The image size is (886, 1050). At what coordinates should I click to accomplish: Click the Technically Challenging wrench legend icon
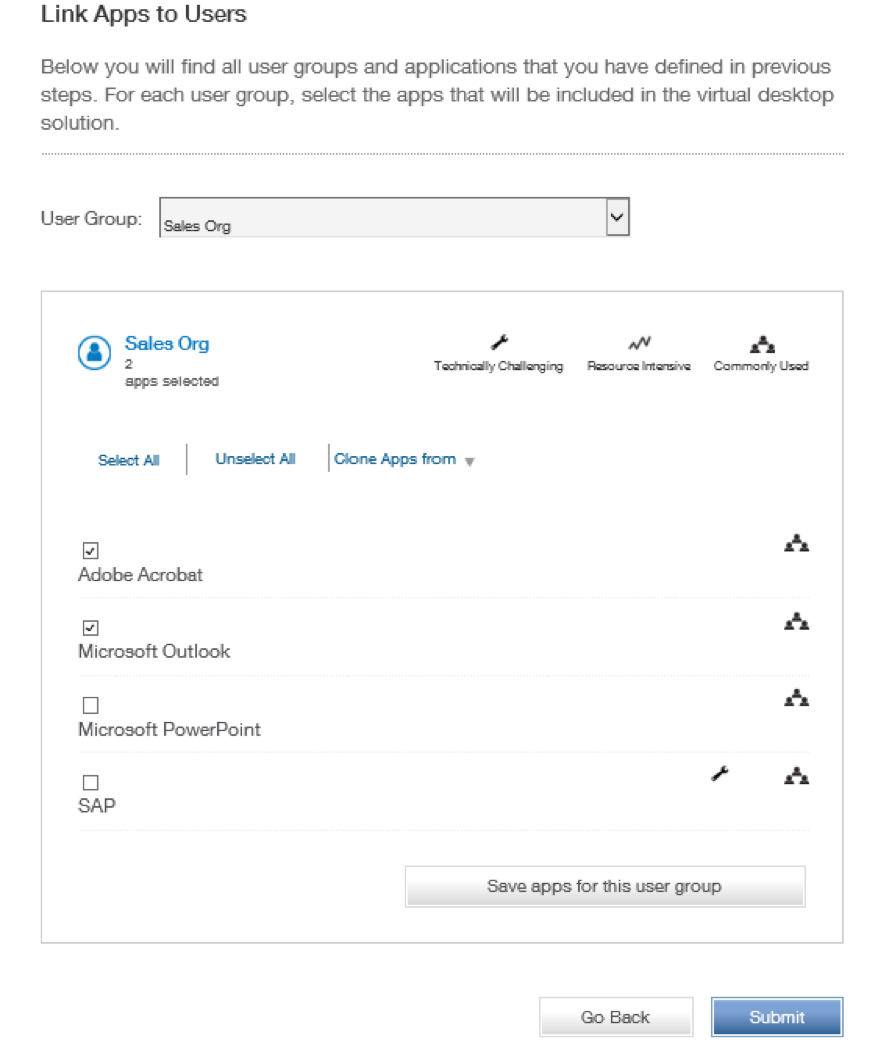point(499,344)
